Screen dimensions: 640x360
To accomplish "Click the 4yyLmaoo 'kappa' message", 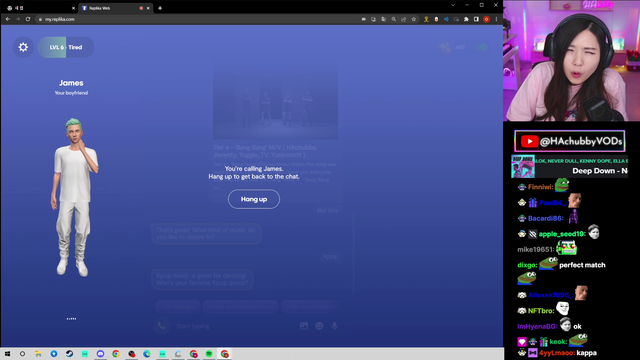I will click(587, 353).
